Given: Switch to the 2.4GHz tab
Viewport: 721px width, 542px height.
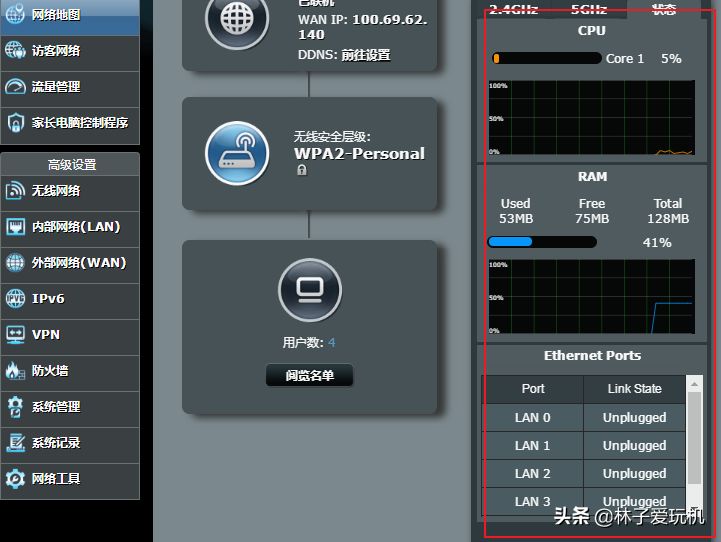Looking at the screenshot, I should pos(513,9).
